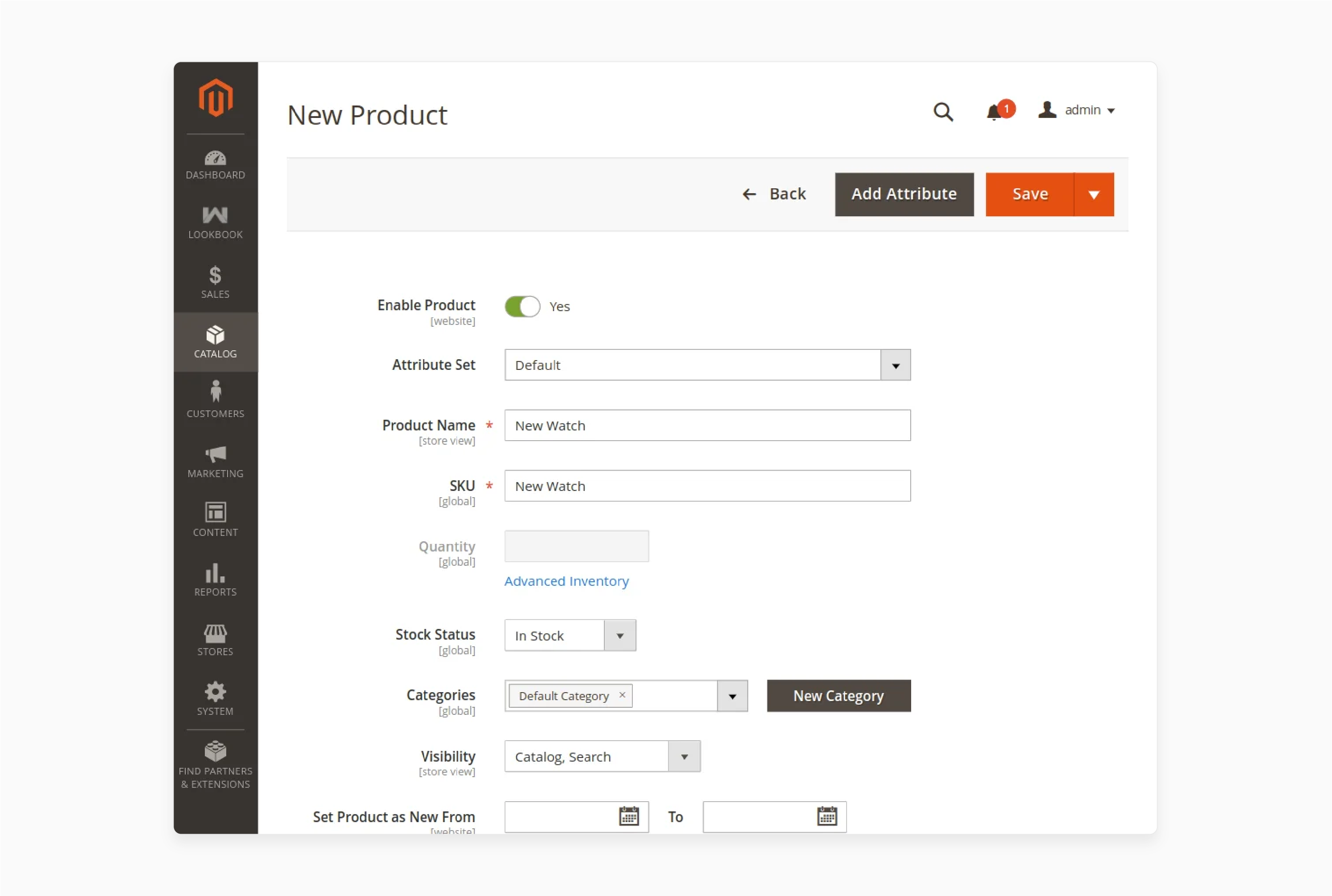Open the Marketing megaphone section
The height and width of the screenshot is (896, 1332).
[x=216, y=462]
